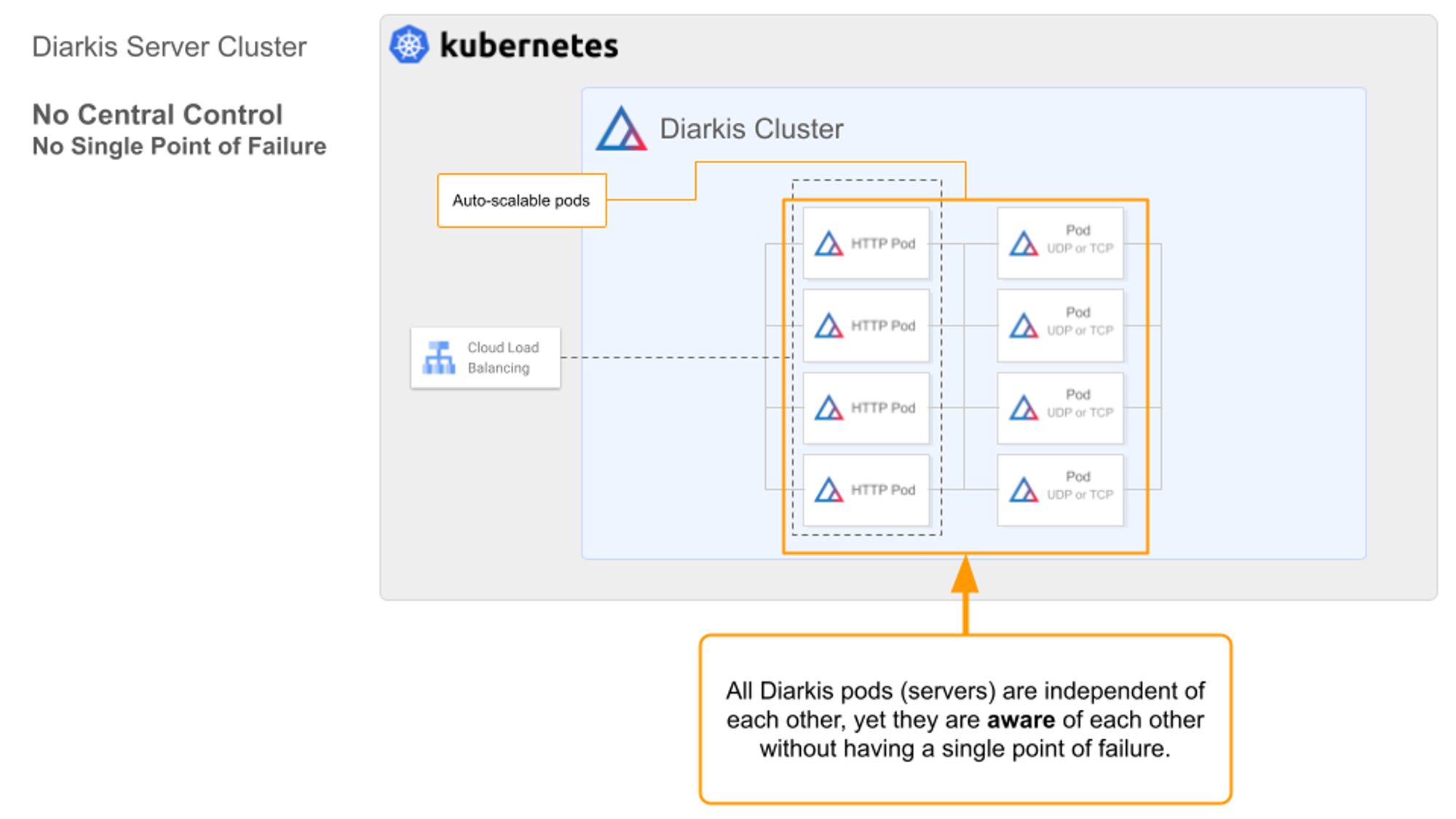Select the second UDP or TCP Pod box
Viewport: 1456px width, 819px height.
1060,325
